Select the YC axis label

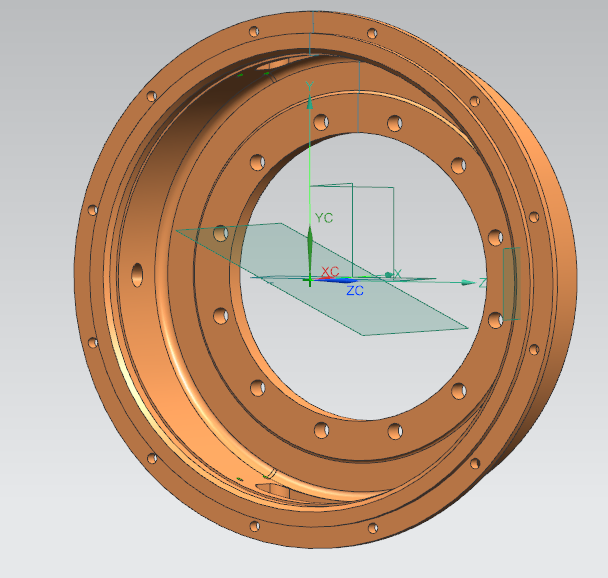coord(324,218)
